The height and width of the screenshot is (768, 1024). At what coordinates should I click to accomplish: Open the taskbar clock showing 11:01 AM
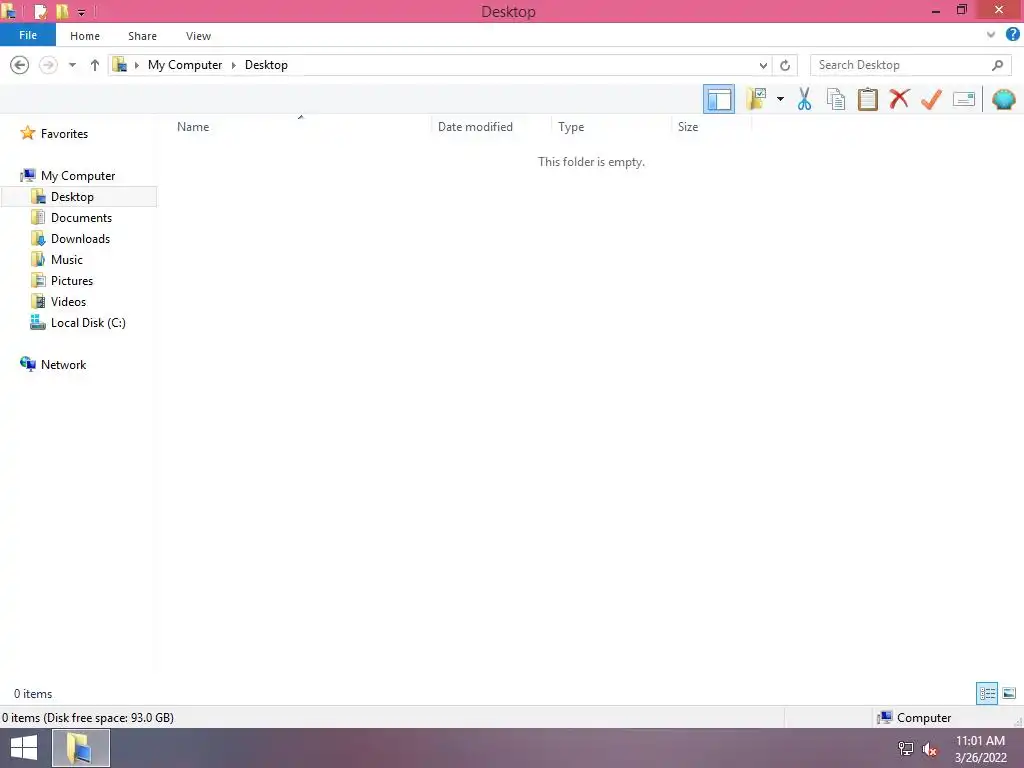coord(980,748)
